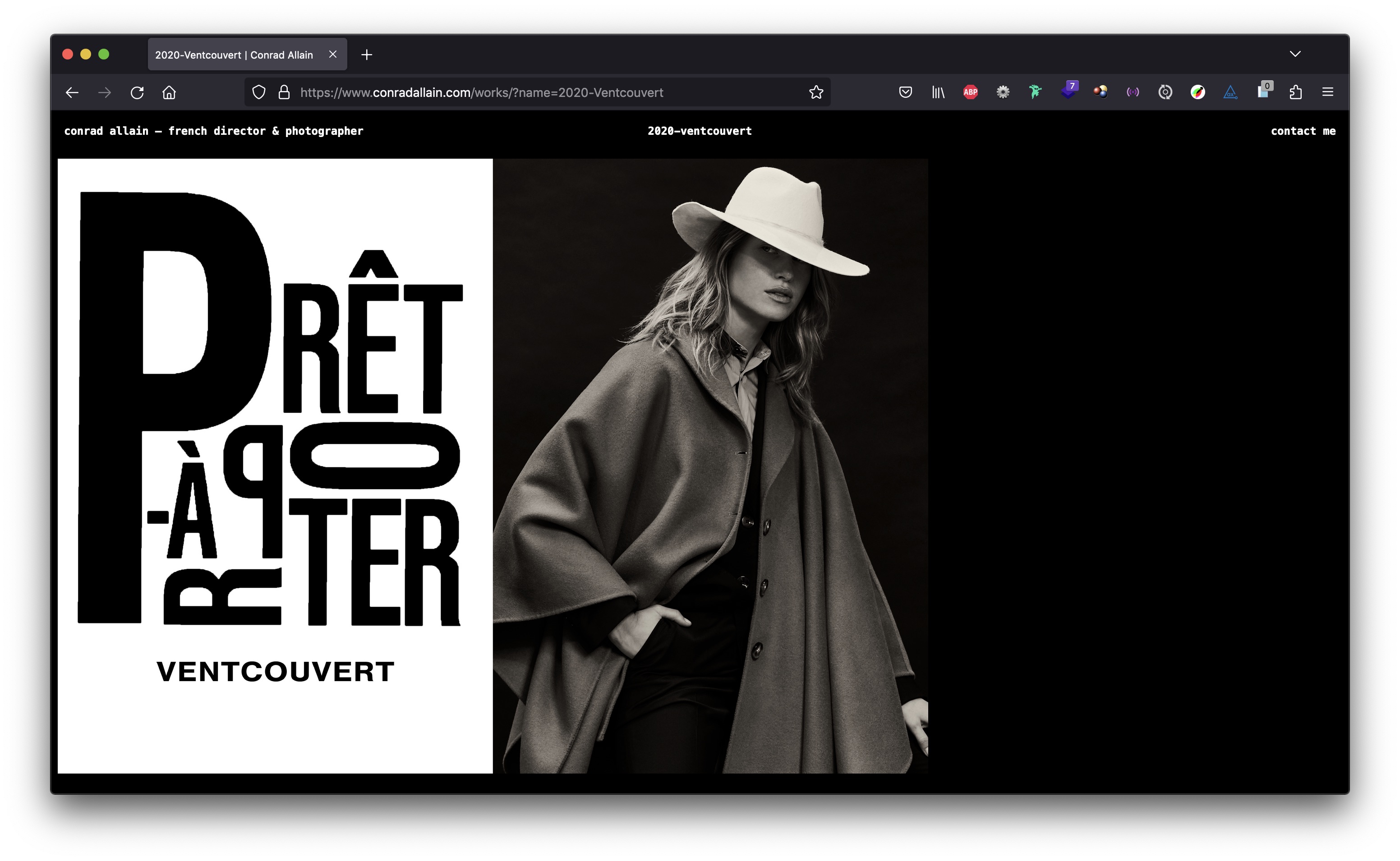This screenshot has width=1400, height=861.
Task: Open the purple broadcast signal extension
Action: (x=1133, y=92)
